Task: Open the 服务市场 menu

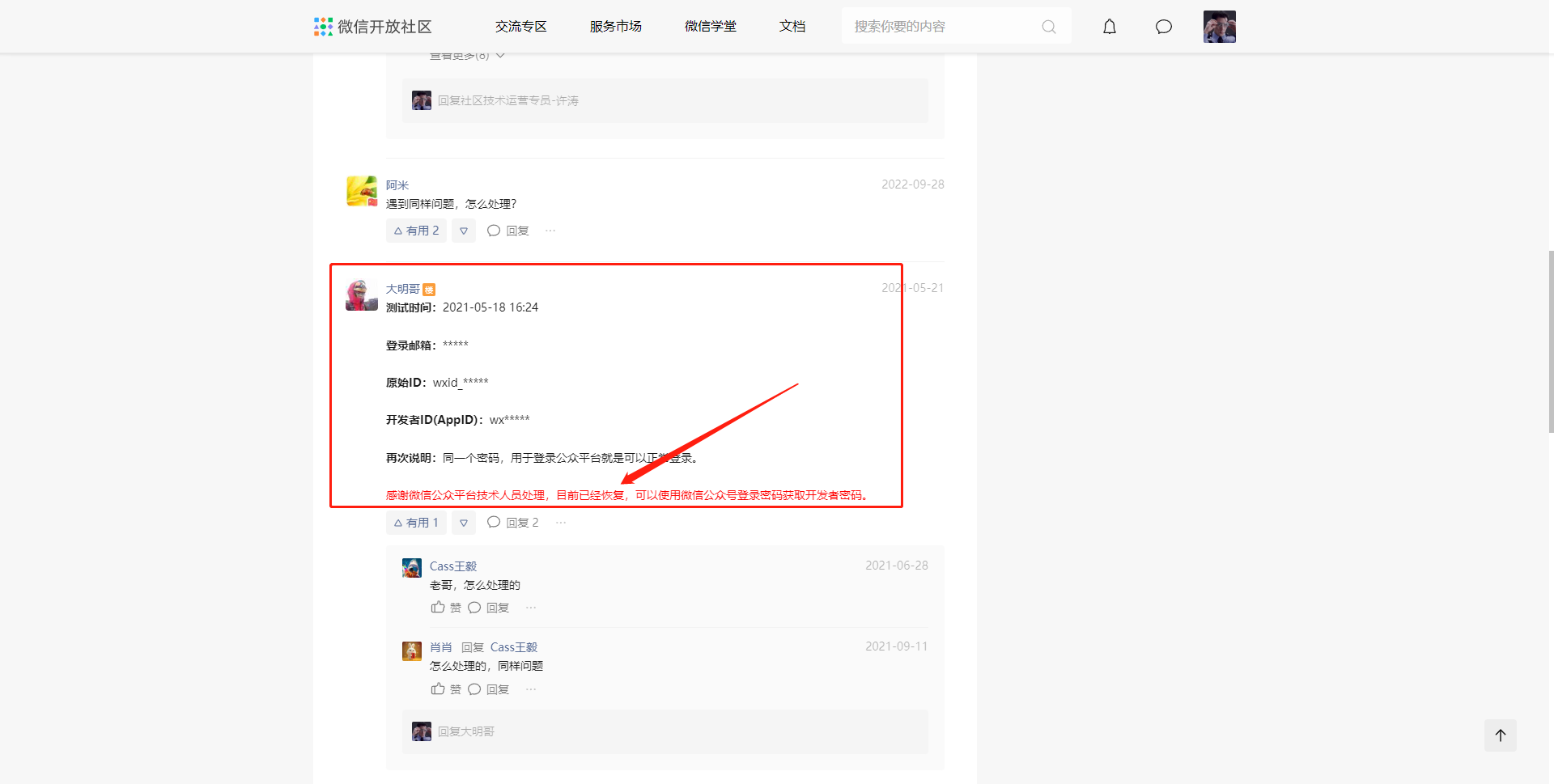Action: 616,27
